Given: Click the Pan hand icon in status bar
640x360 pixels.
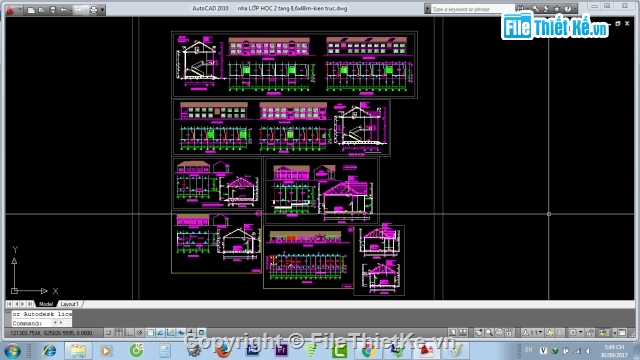Looking at the screenshot, I should [x=479, y=333].
